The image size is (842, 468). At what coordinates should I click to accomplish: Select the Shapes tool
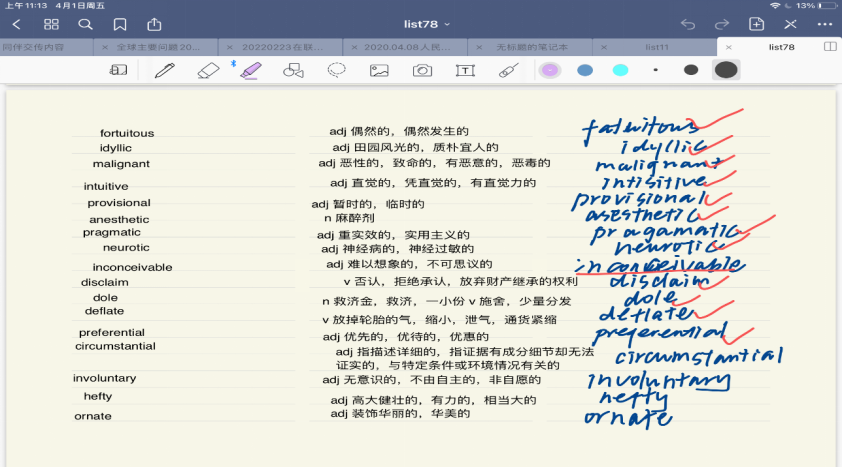[x=293, y=70]
